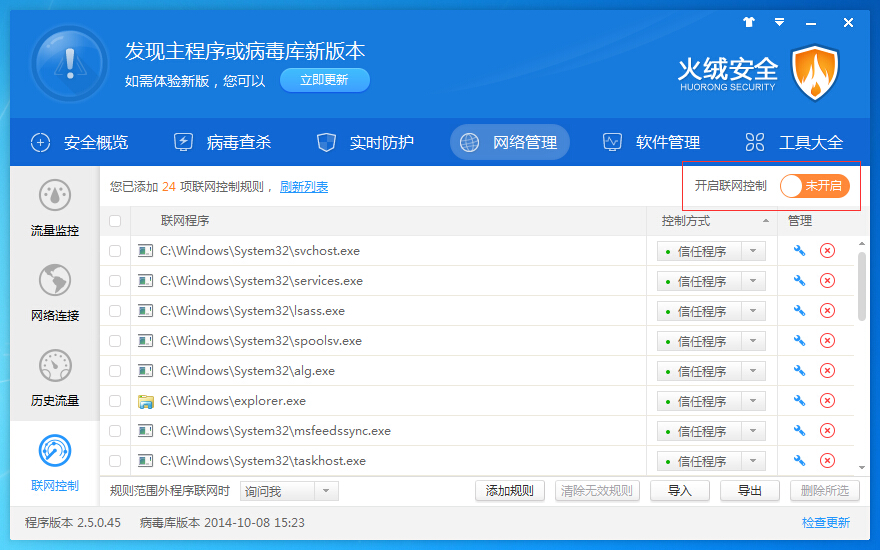Screen dimensions: 880x550
Task: Open the 网络连接 globe sidebar icon
Action: tap(54, 282)
